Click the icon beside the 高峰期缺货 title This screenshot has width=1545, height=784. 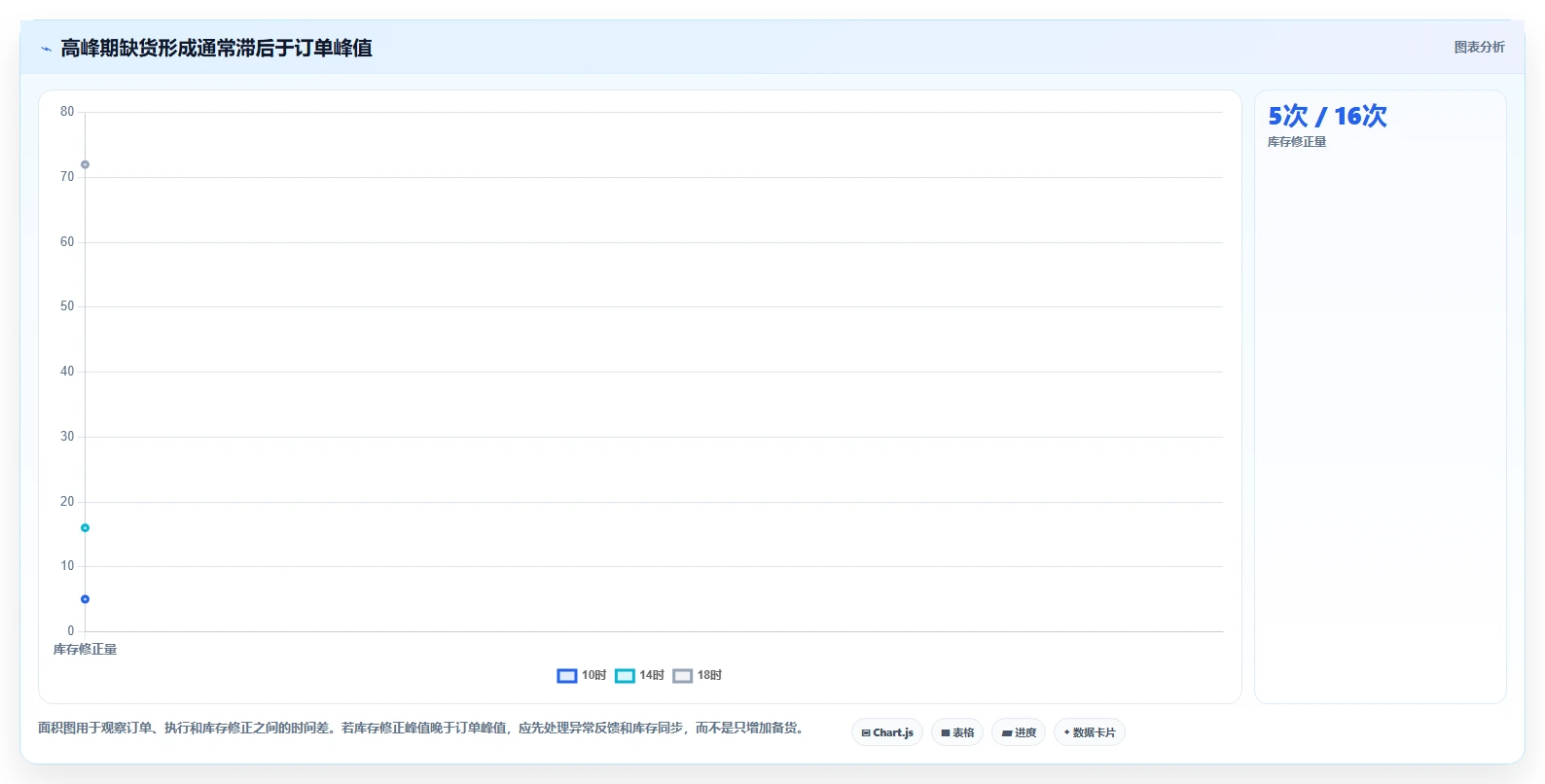(x=46, y=49)
